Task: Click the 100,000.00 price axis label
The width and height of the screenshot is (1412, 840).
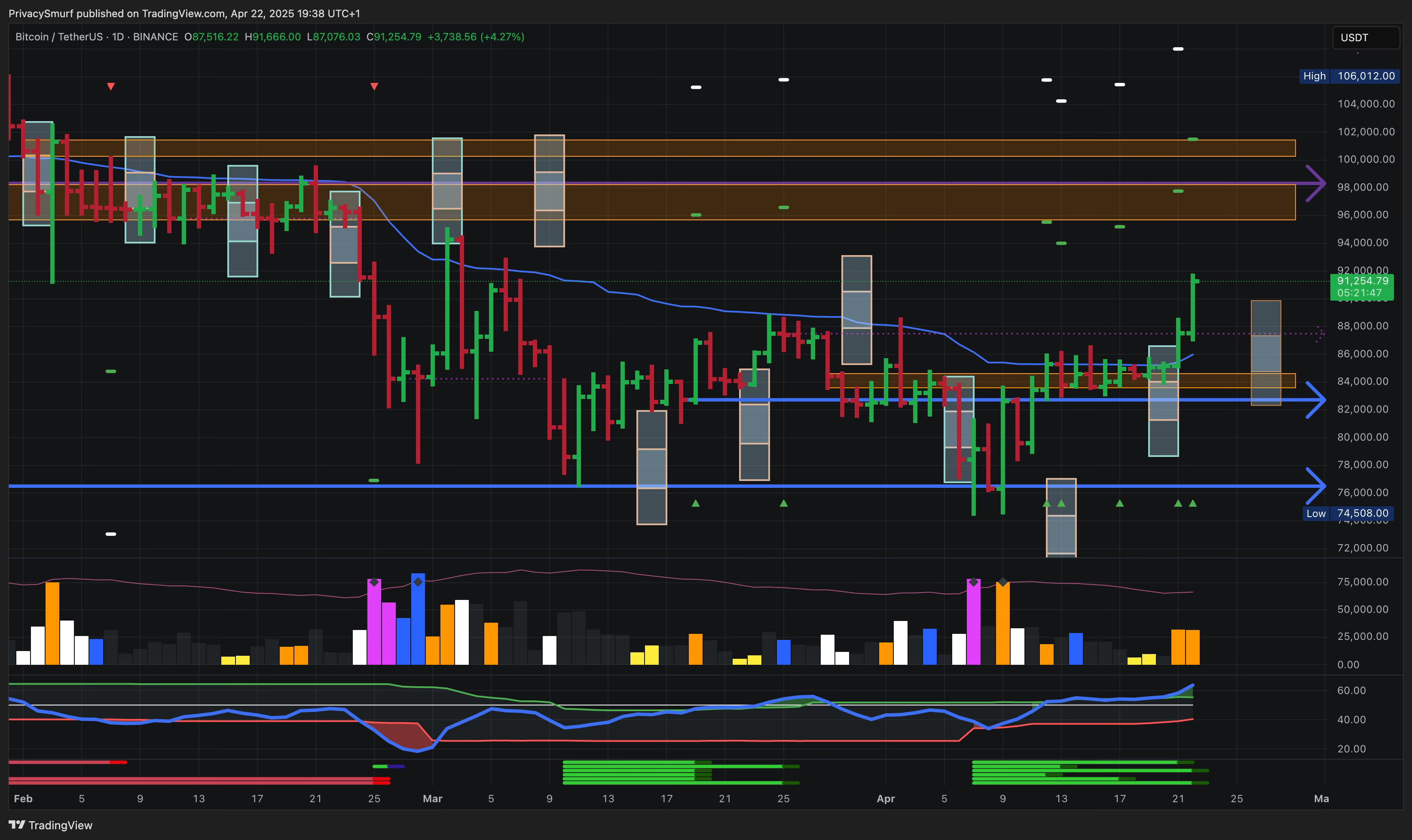Action: coord(1366,159)
